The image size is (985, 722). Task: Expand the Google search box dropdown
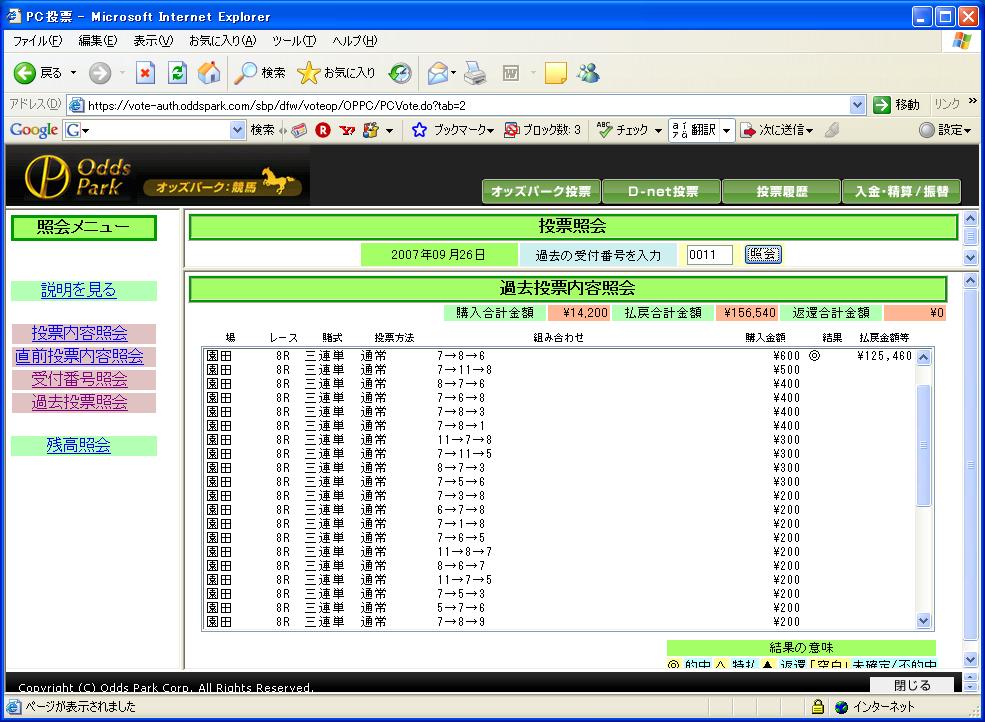coord(237,130)
